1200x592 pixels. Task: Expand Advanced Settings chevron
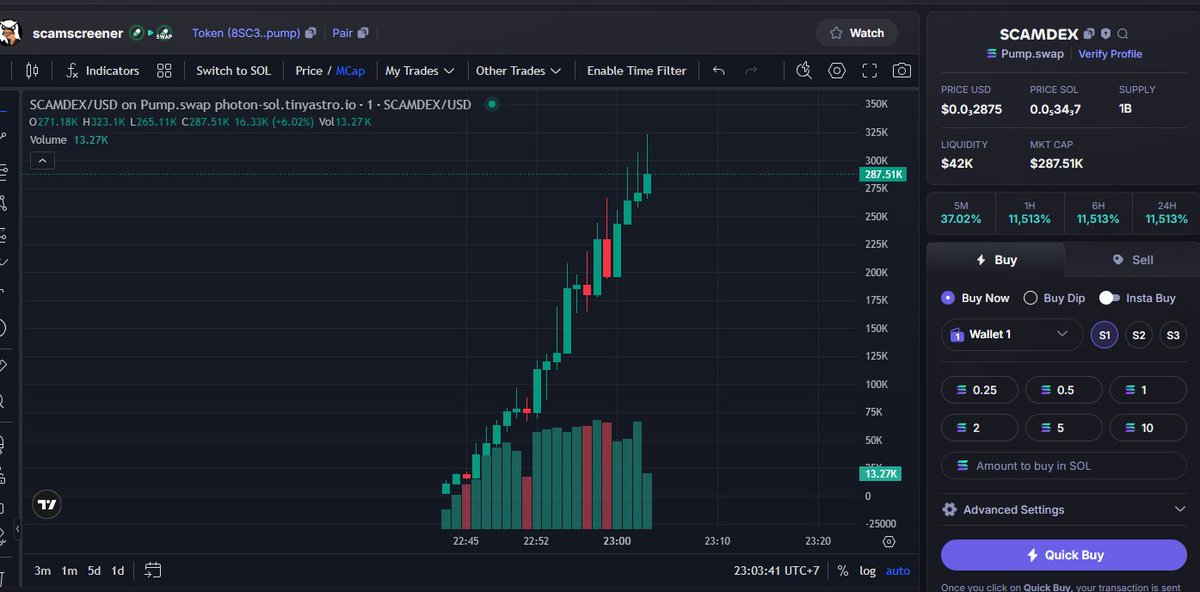point(1180,510)
